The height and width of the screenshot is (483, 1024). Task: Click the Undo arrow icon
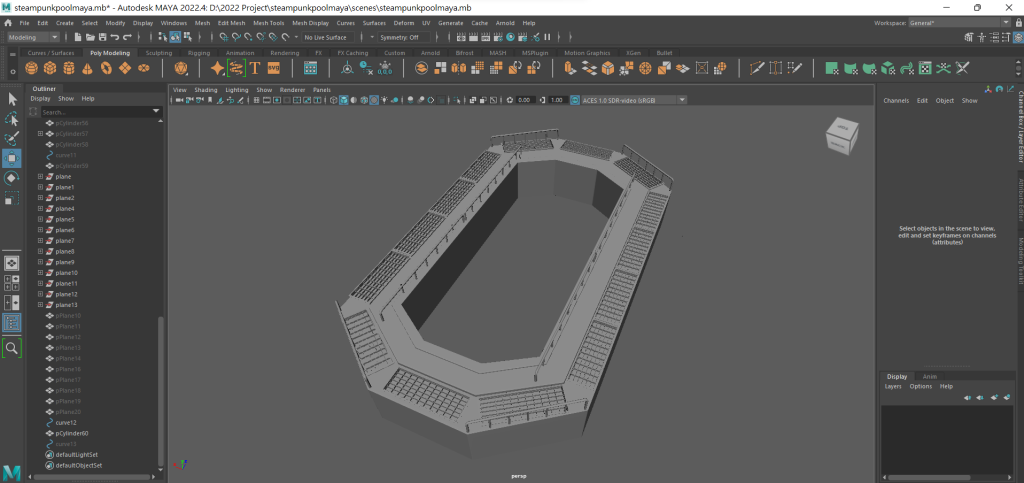(116, 37)
